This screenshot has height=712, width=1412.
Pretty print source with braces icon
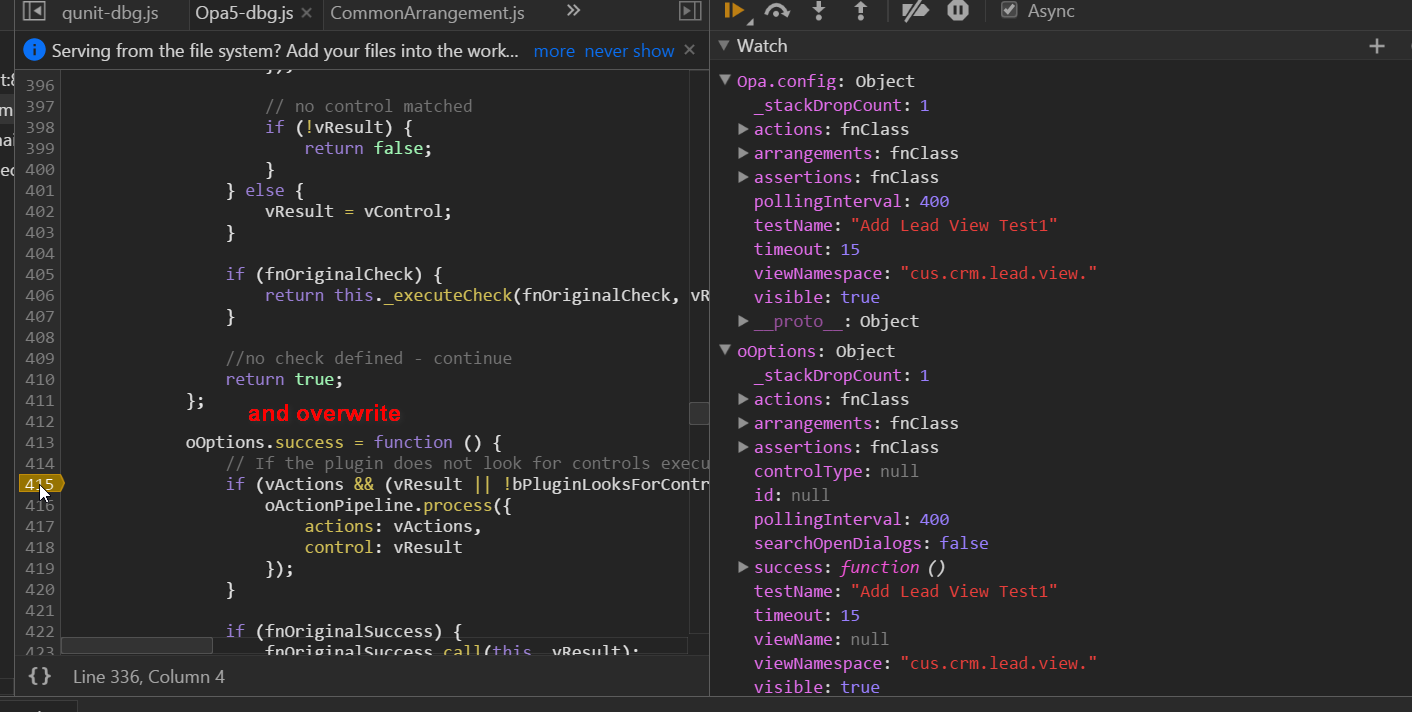click(x=40, y=677)
